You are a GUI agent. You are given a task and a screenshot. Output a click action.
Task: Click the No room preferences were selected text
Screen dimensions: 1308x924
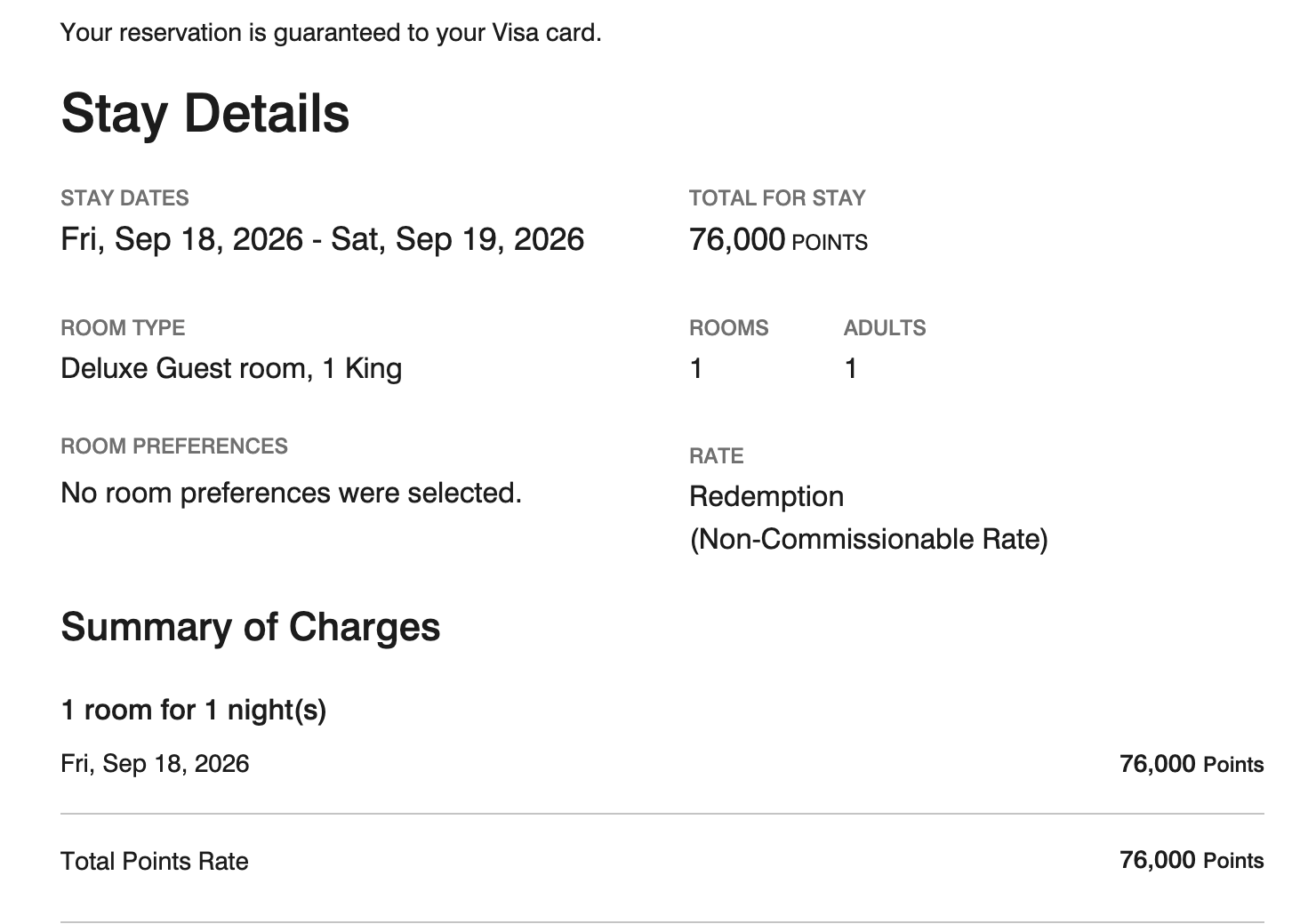[x=291, y=493]
